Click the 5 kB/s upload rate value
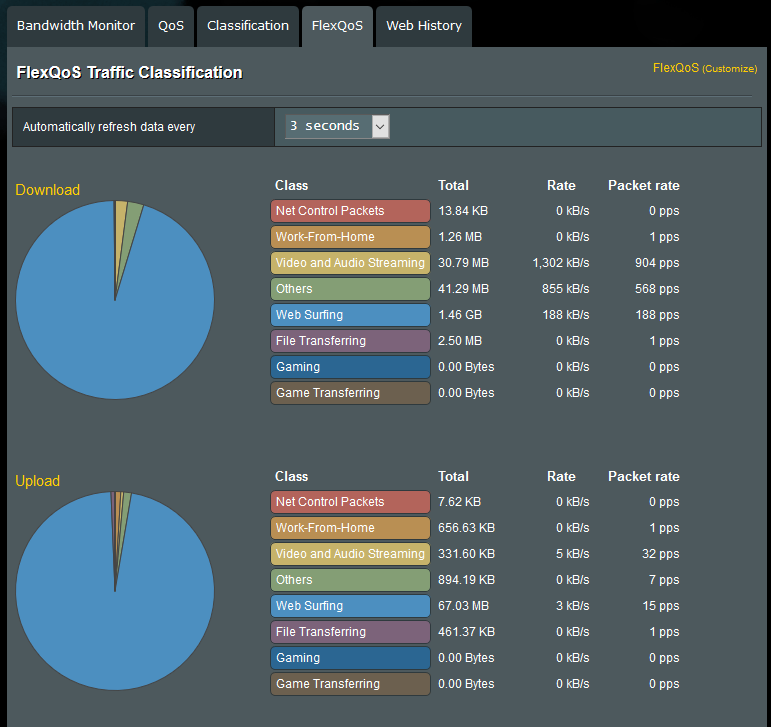Viewport: 771px width, 727px height. tap(572, 554)
